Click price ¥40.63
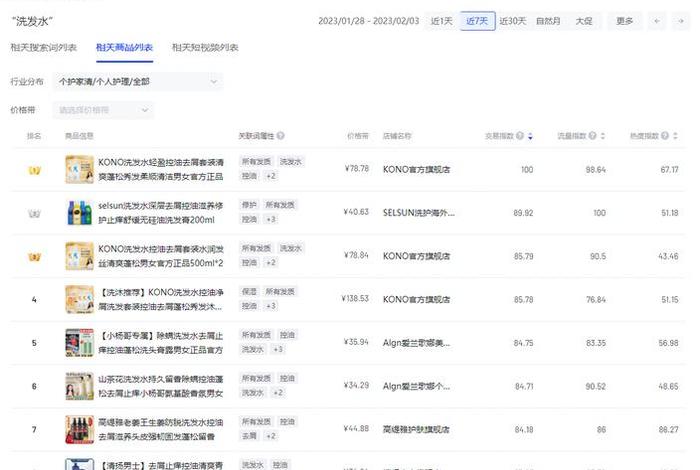The width and height of the screenshot is (700, 470). 356,212
